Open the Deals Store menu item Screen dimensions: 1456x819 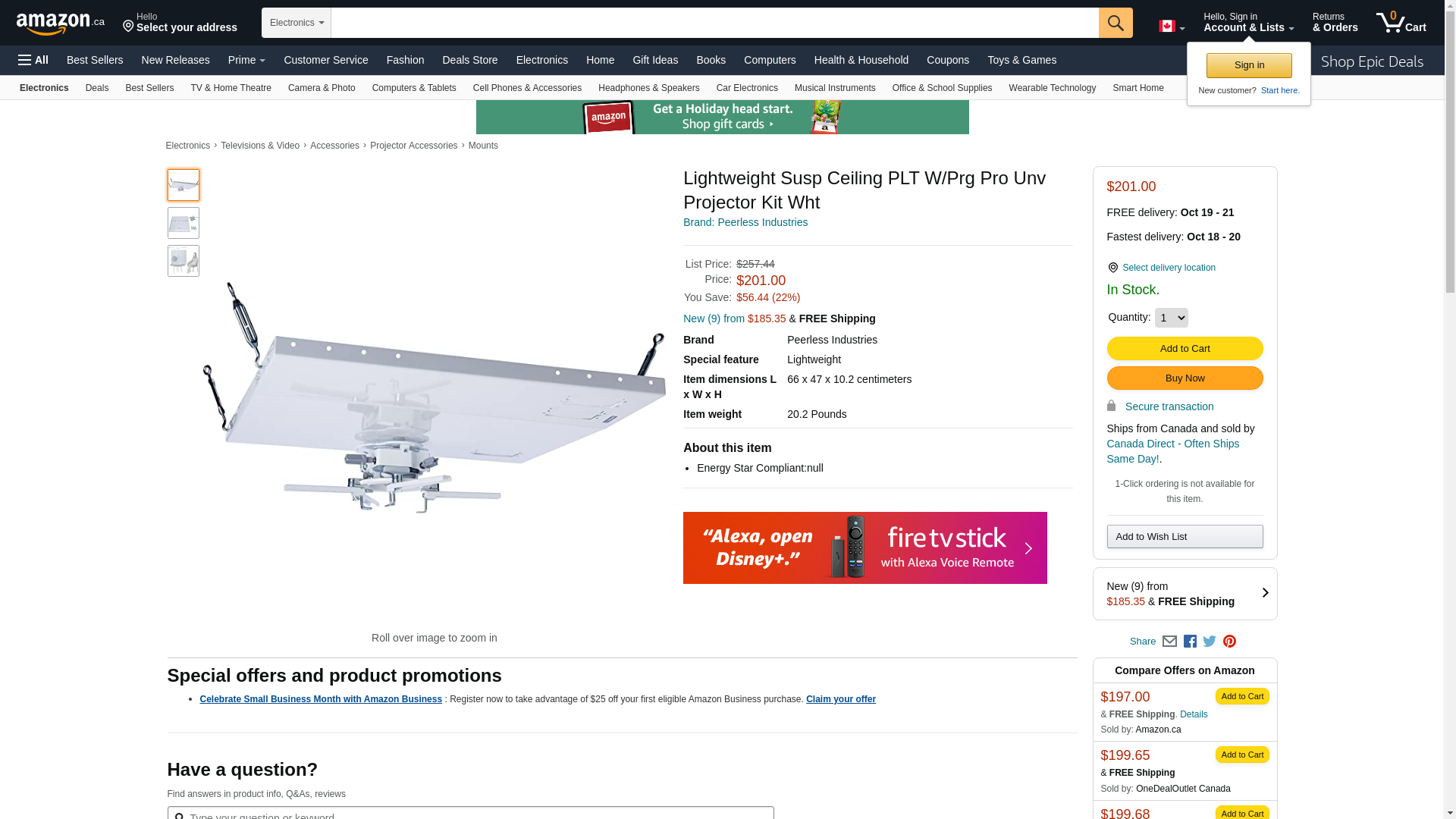[x=469, y=60]
